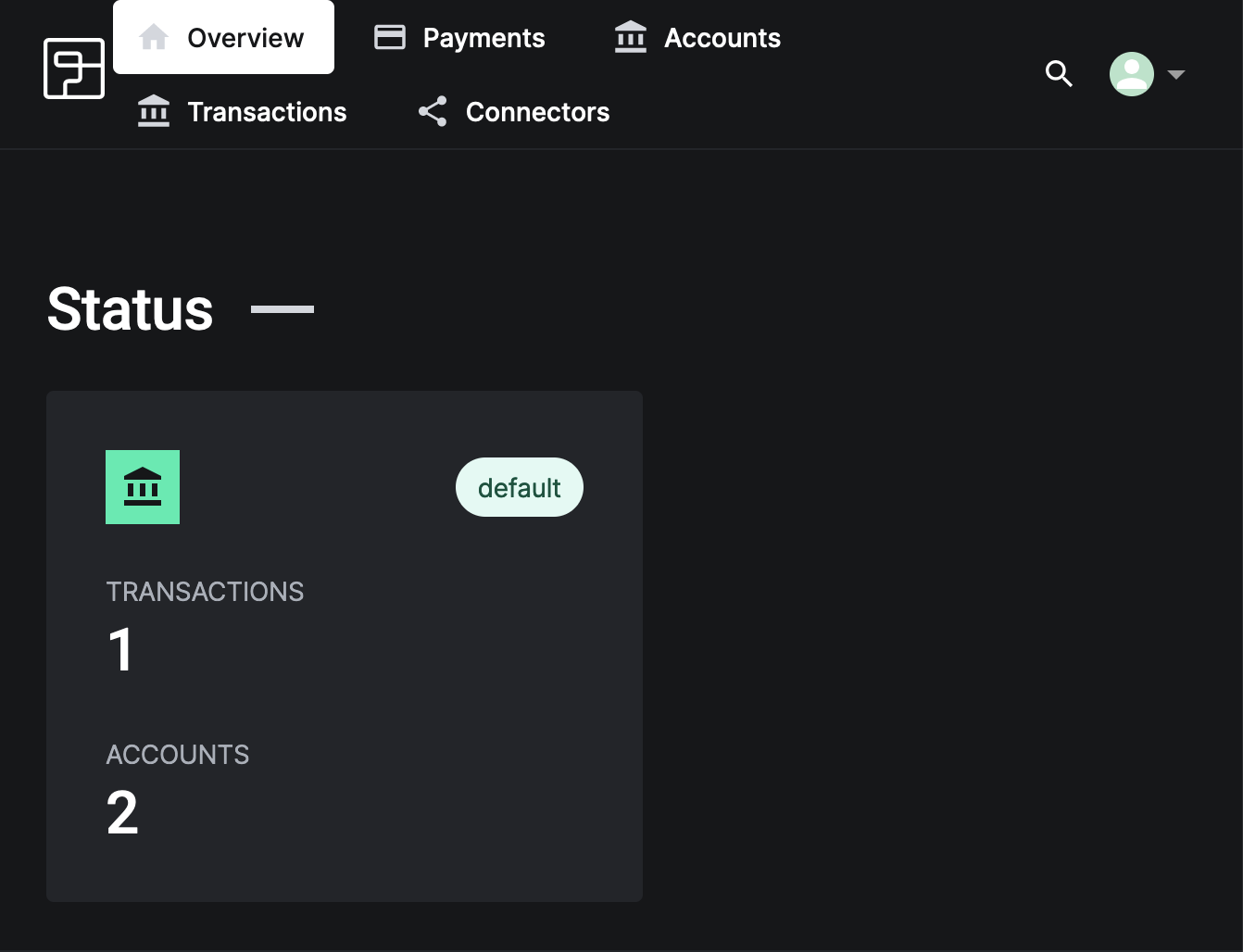Click the green user avatar icon
Viewport: 1243px width, 952px height.
1131,74
